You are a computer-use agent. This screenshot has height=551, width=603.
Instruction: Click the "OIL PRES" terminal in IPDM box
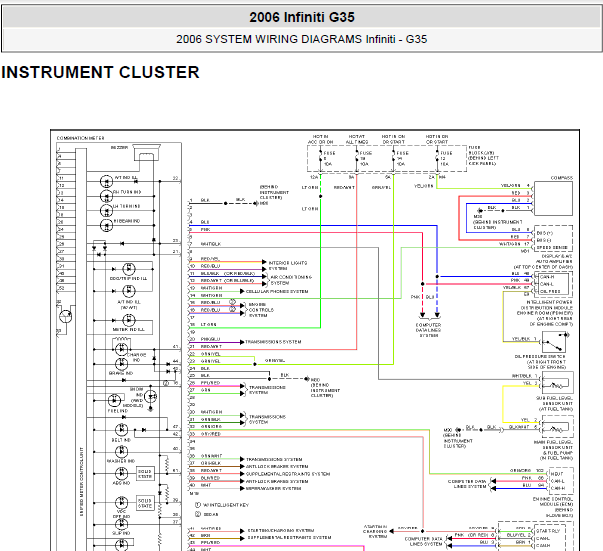click(550, 291)
